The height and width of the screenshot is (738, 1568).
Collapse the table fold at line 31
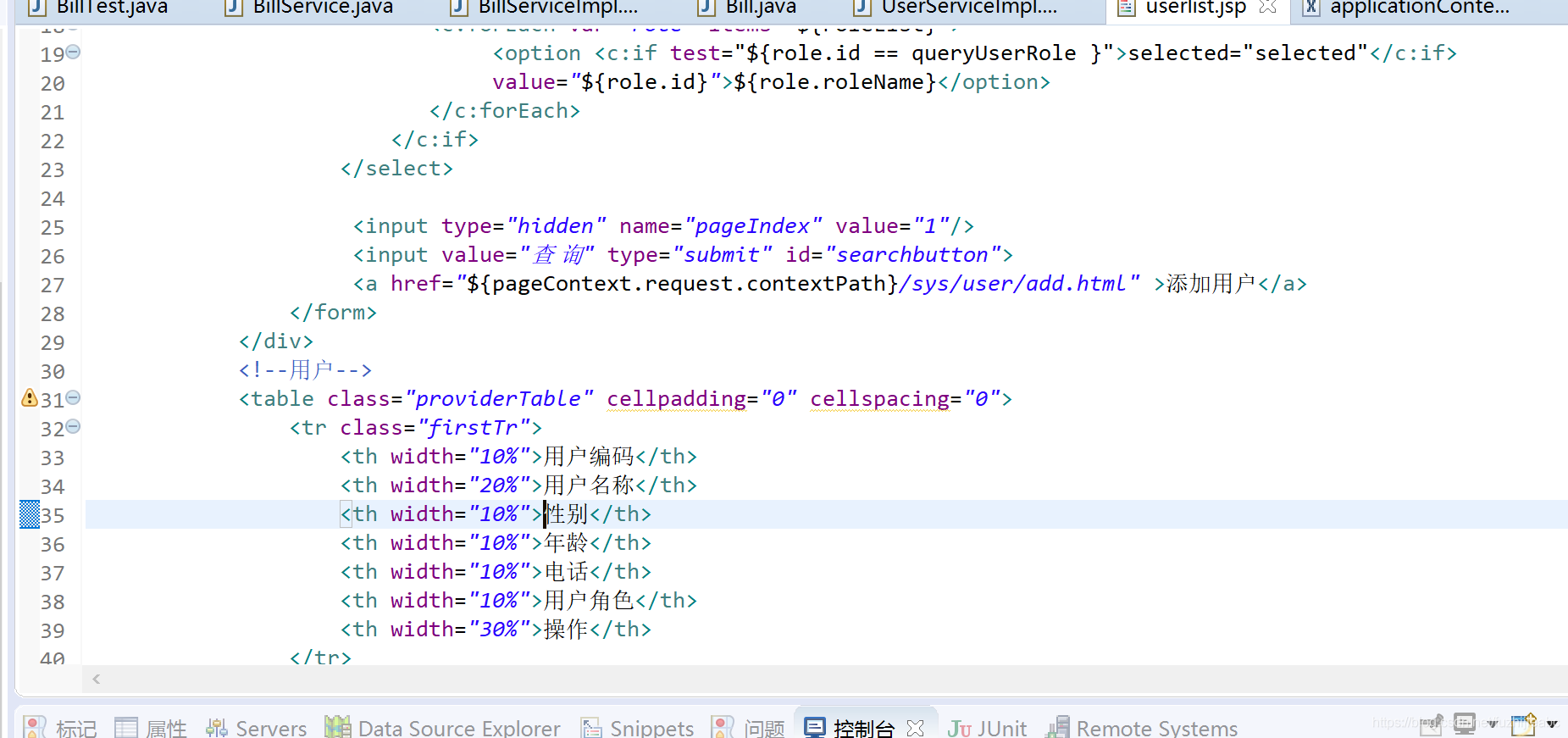73,397
